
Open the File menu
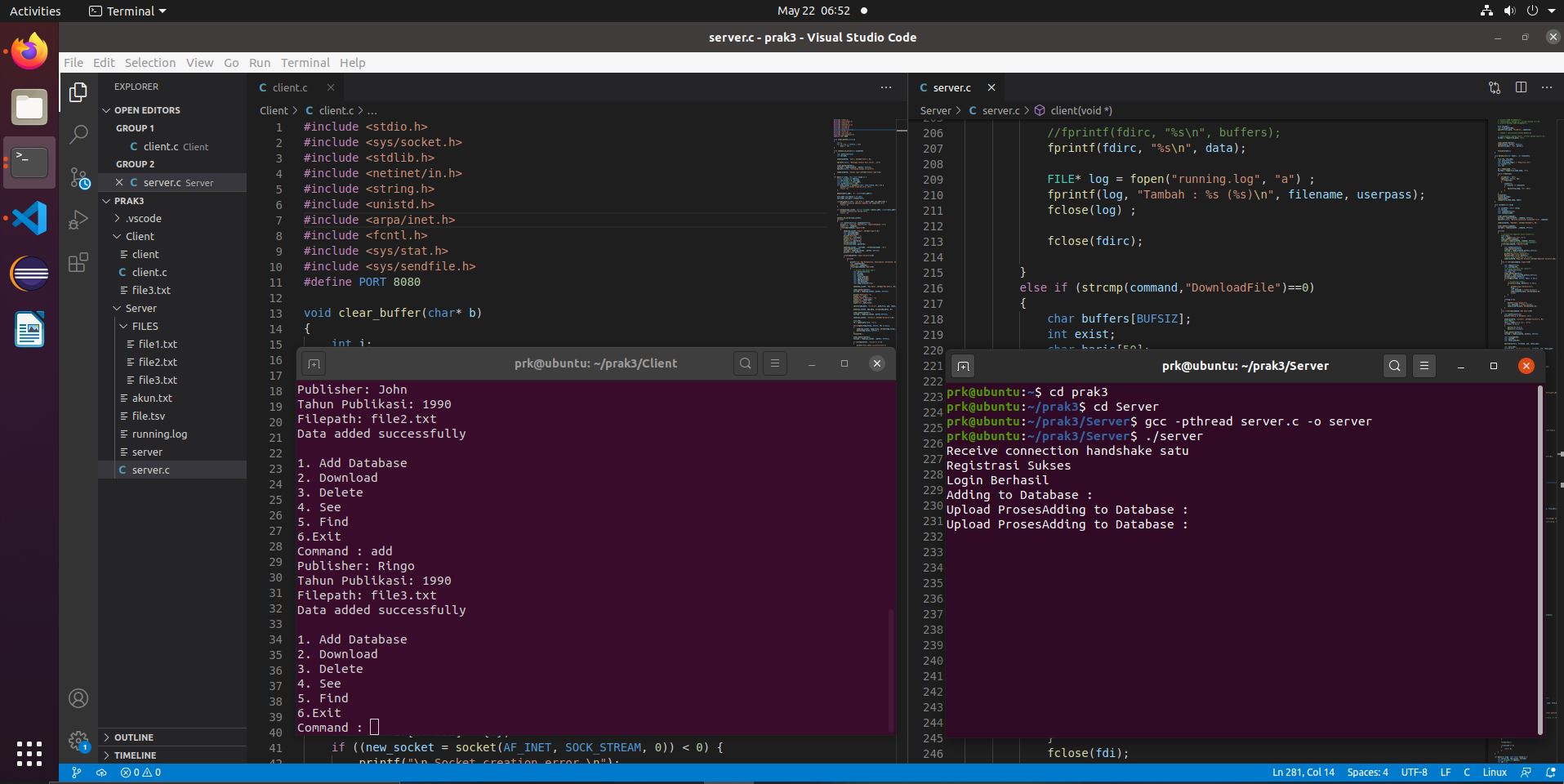pos(74,62)
